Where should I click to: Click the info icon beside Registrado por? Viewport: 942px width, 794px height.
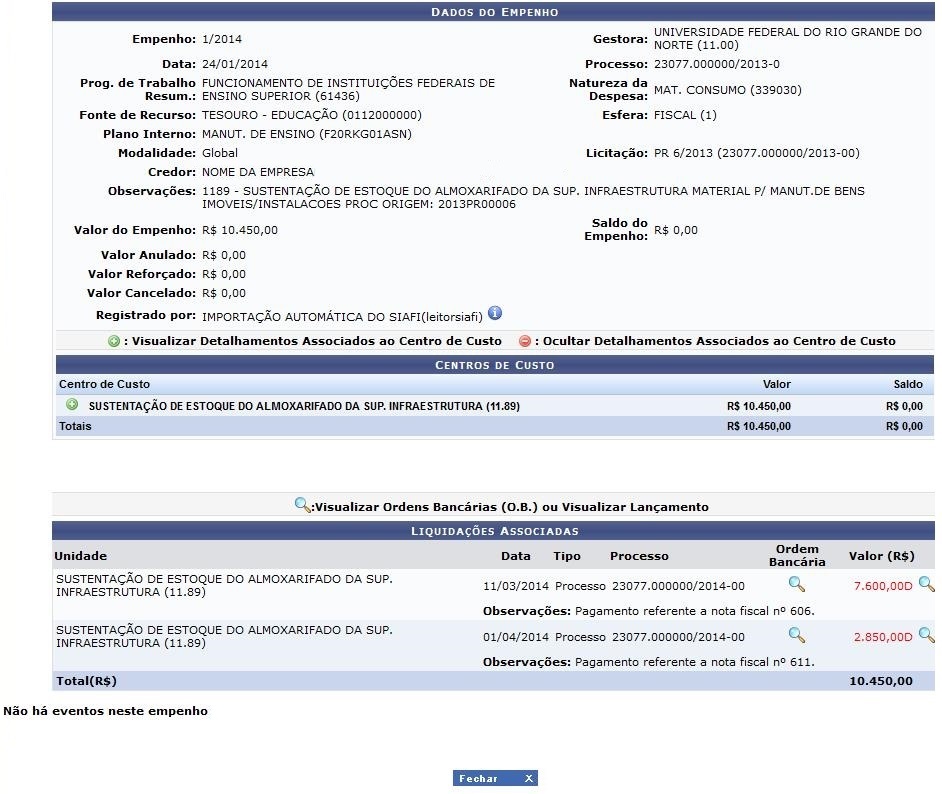[495, 313]
